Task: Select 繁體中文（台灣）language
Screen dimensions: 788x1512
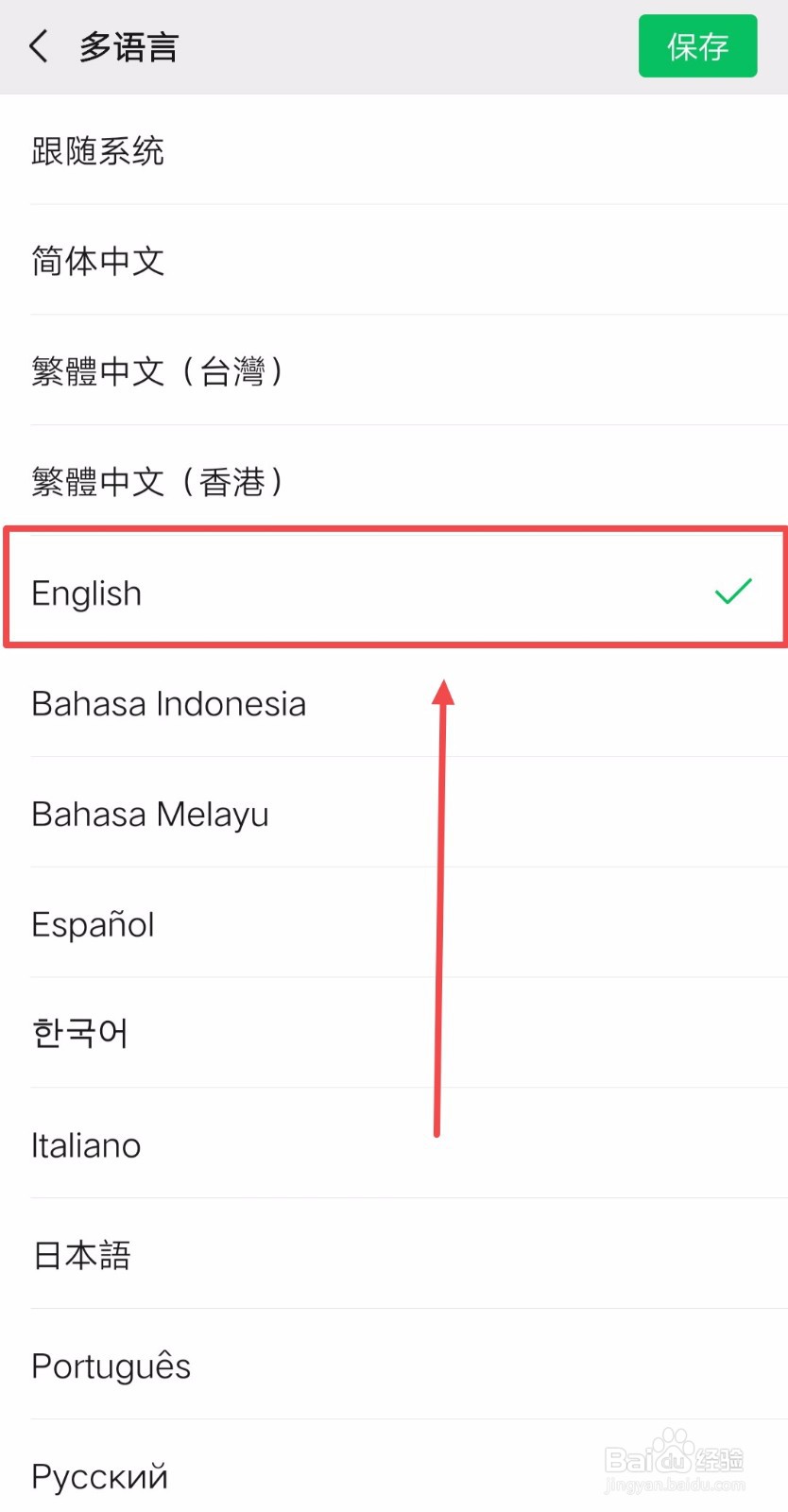Action: click(x=158, y=371)
